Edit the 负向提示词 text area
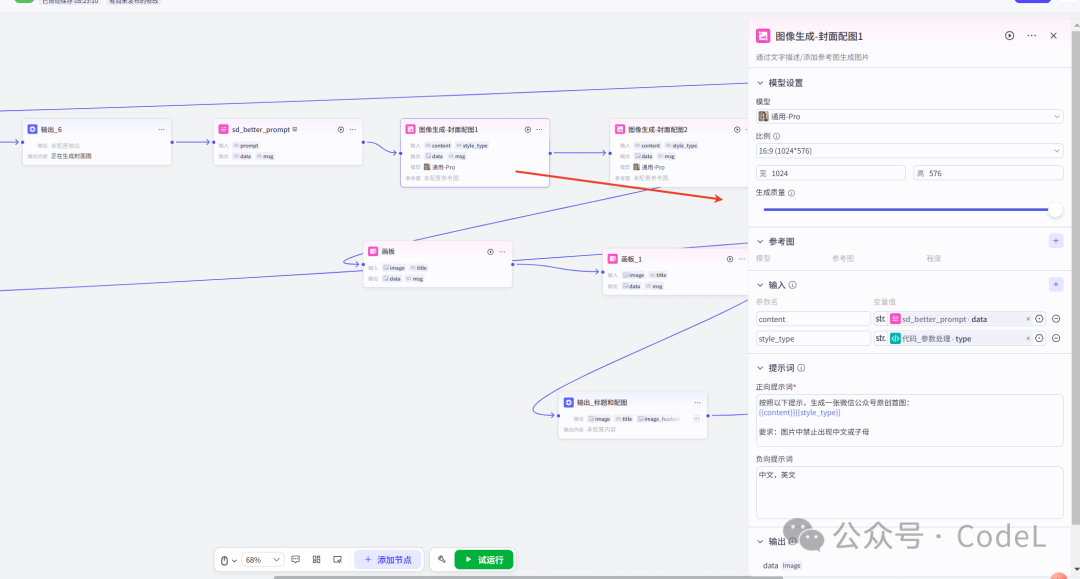The height and width of the screenshot is (579, 1080). click(909, 492)
